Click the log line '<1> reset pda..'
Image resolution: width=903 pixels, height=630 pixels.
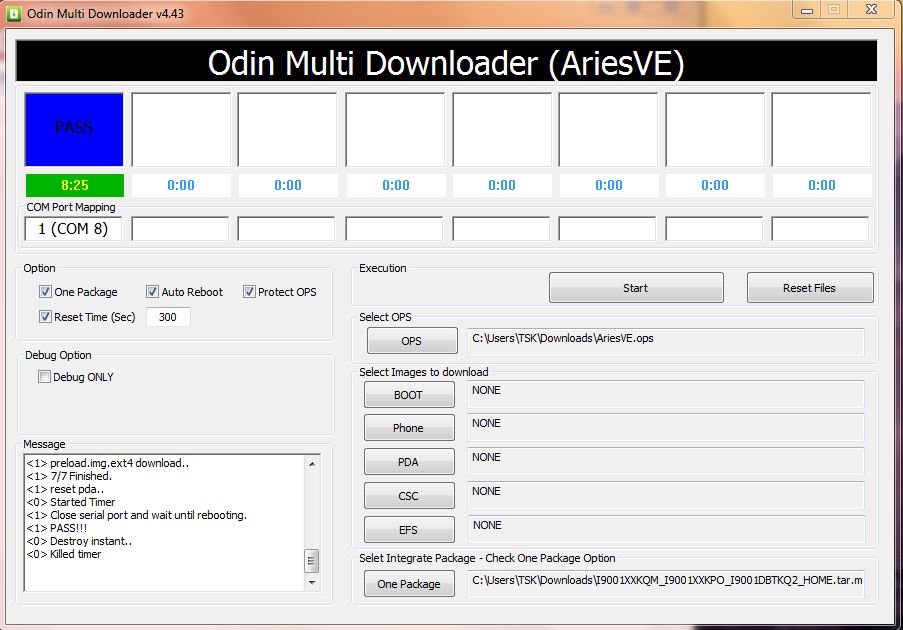pos(65,489)
